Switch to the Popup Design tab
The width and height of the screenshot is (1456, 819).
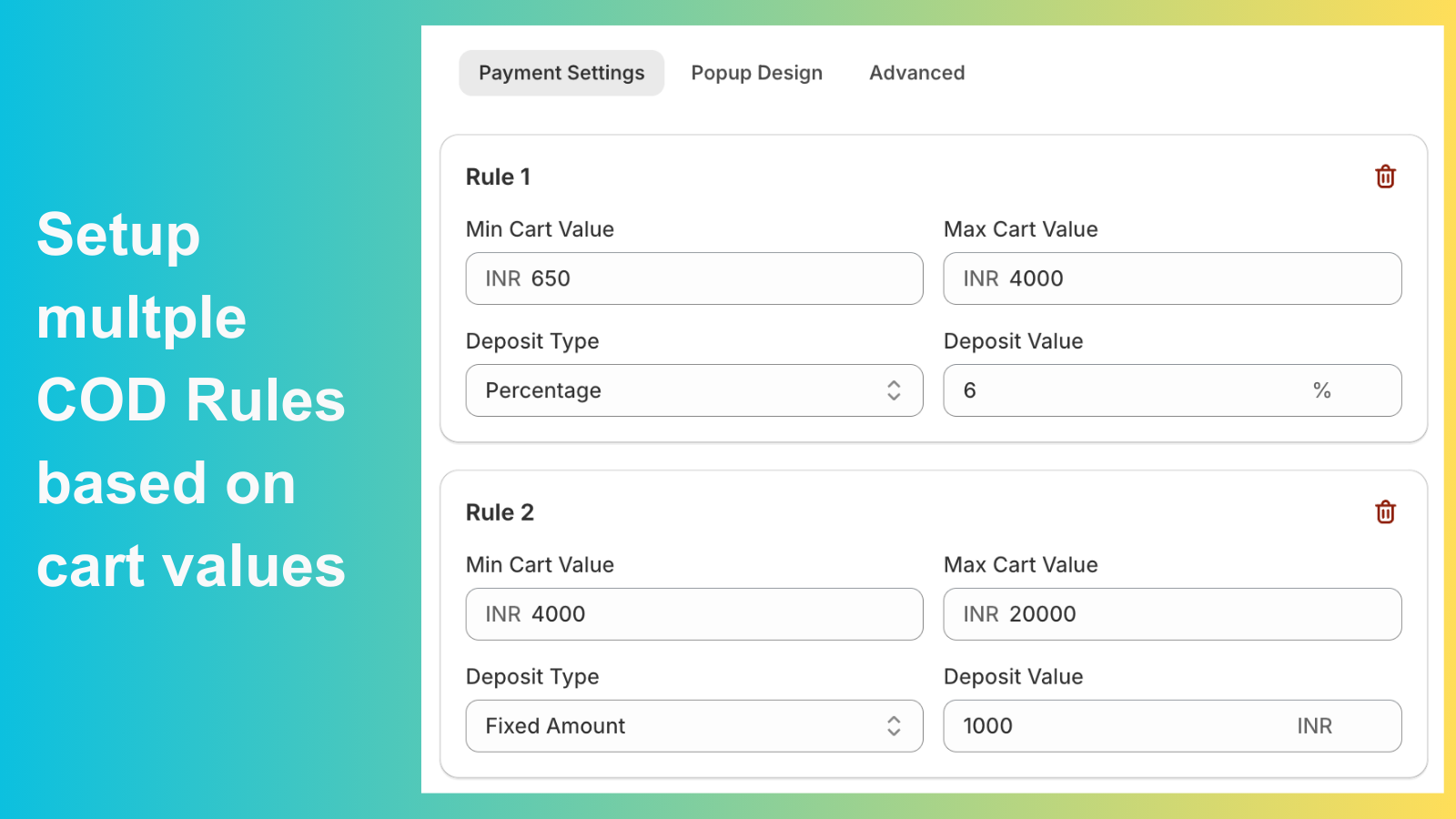pyautogui.click(x=757, y=72)
